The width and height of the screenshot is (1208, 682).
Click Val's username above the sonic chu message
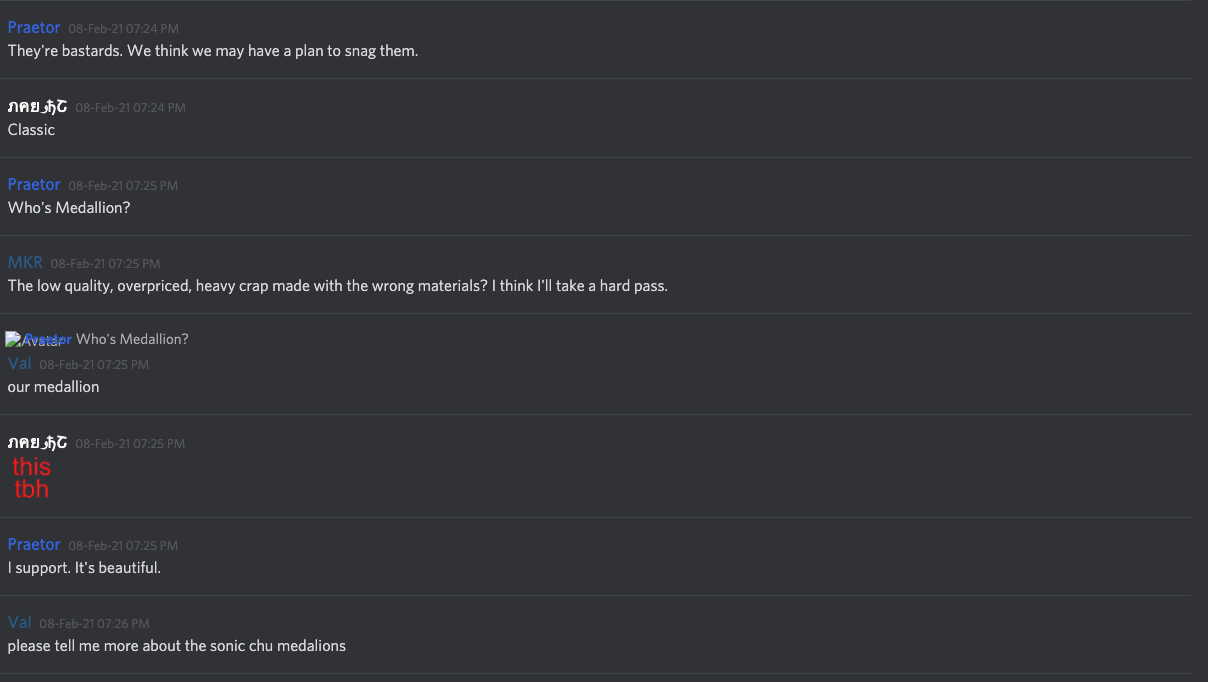19,623
